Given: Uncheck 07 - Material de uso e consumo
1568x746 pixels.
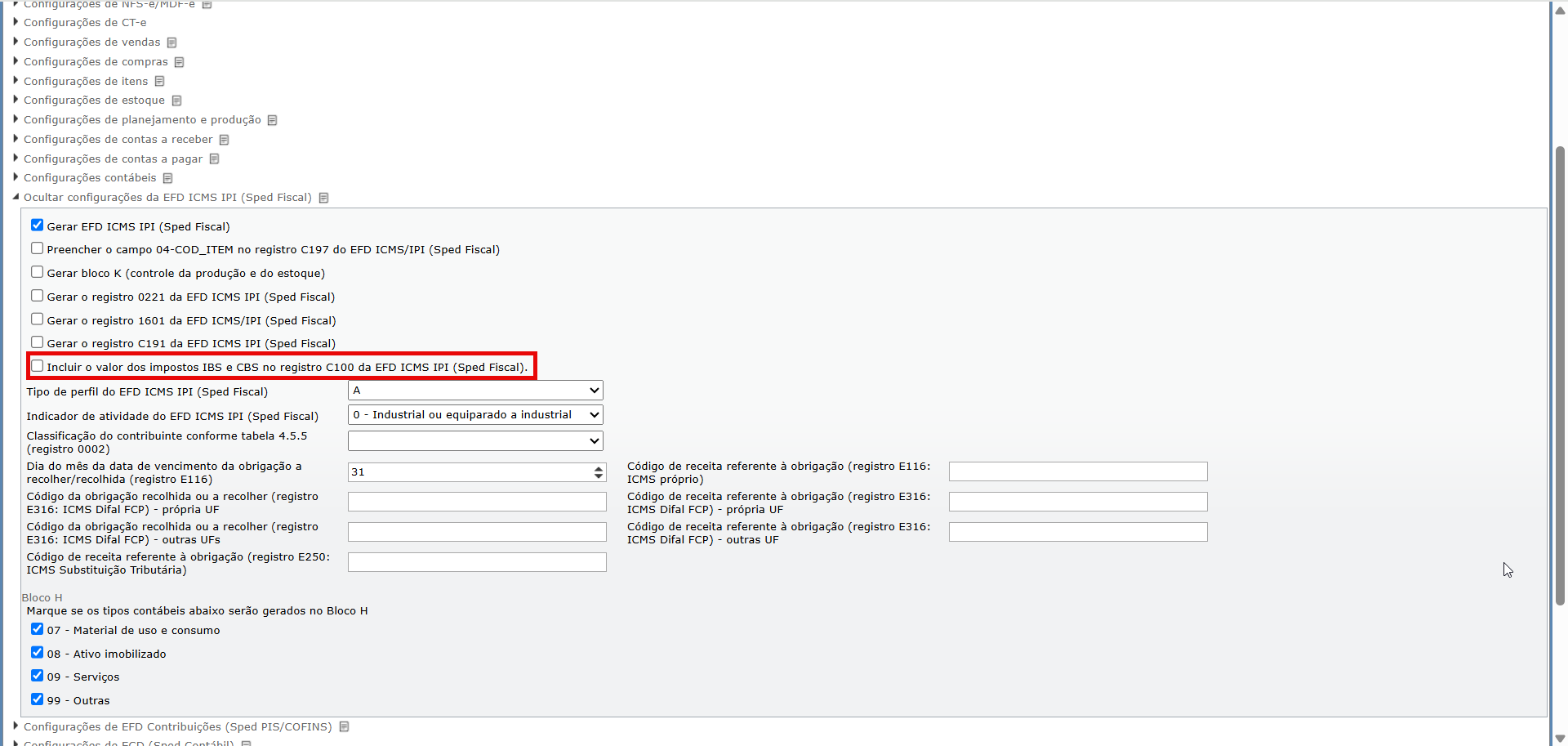Looking at the screenshot, I should (37, 629).
